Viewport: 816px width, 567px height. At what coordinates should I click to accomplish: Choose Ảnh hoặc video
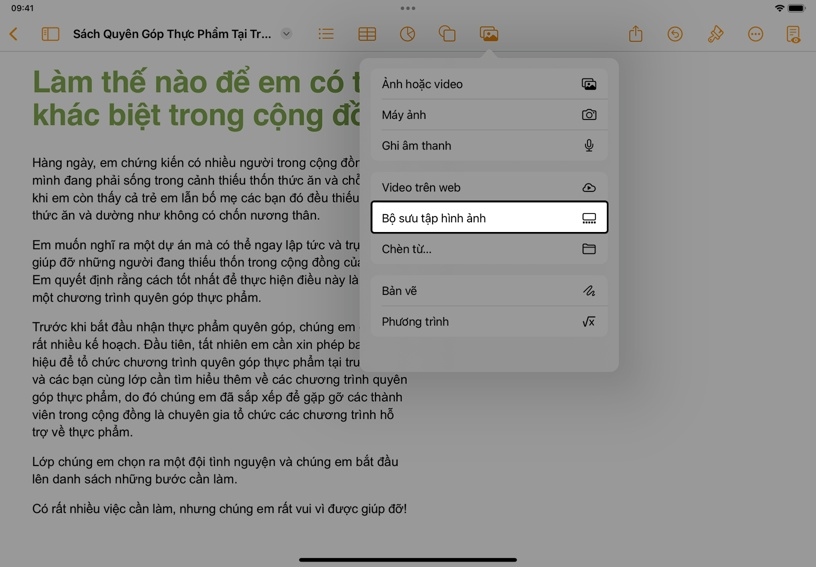489,84
